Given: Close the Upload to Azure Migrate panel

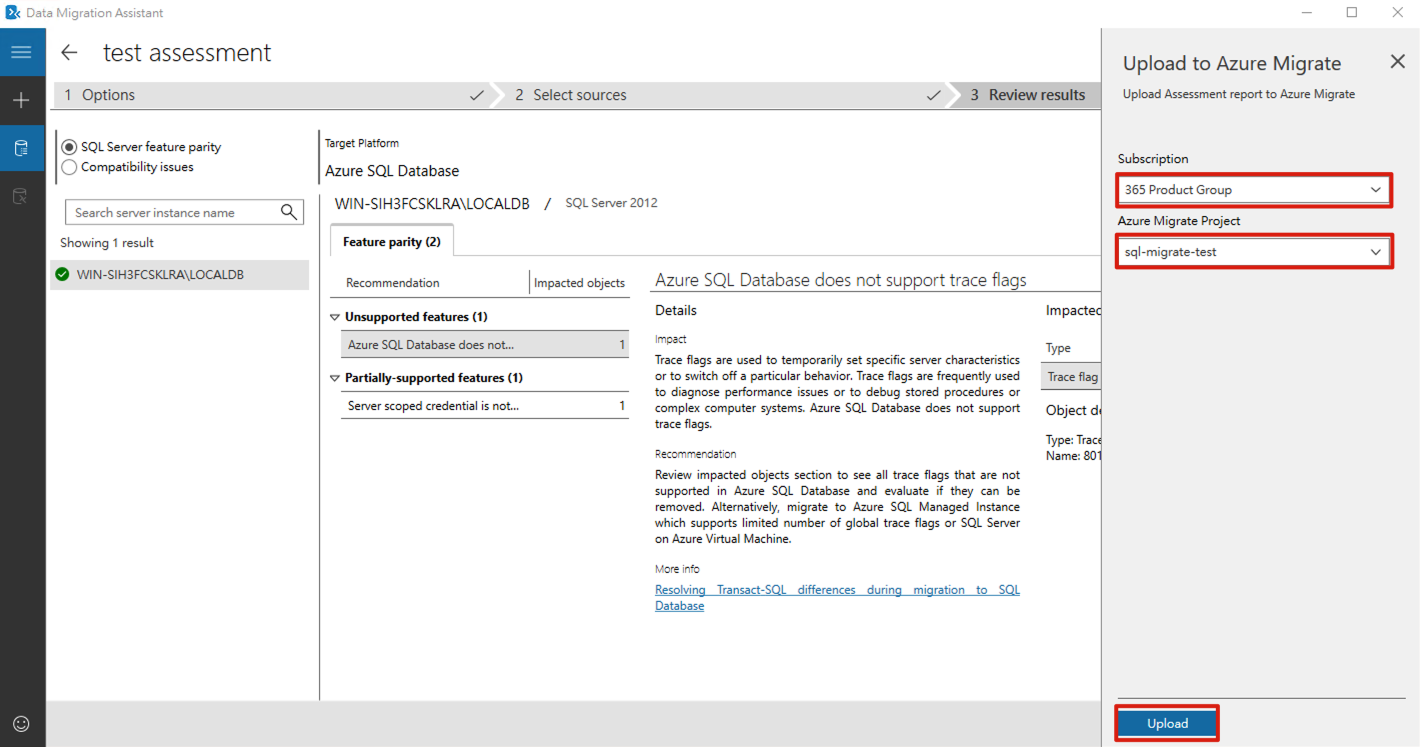Looking at the screenshot, I should (1397, 62).
